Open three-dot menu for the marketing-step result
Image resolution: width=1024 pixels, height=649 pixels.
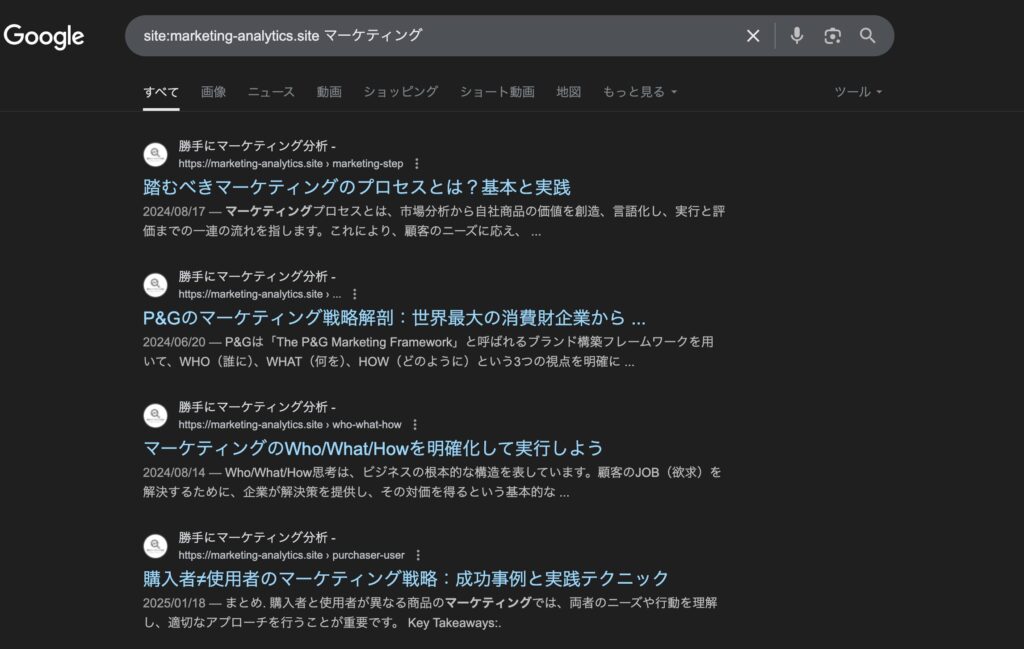(417, 163)
